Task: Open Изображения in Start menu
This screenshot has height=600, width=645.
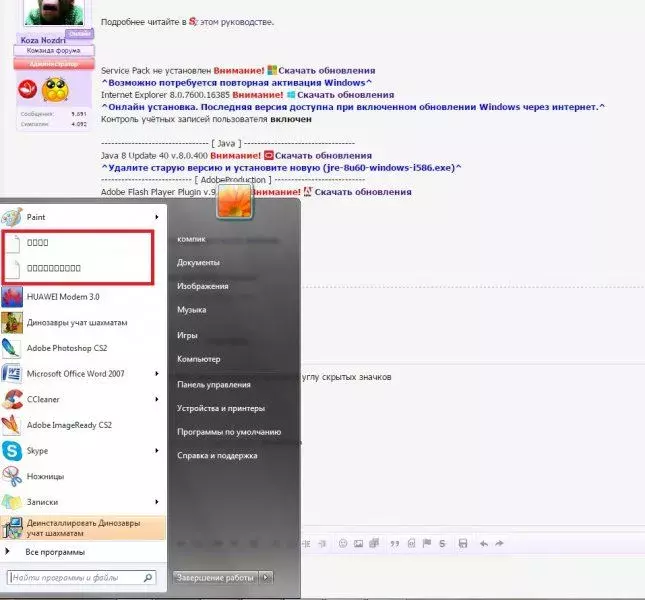Action: (x=202, y=286)
